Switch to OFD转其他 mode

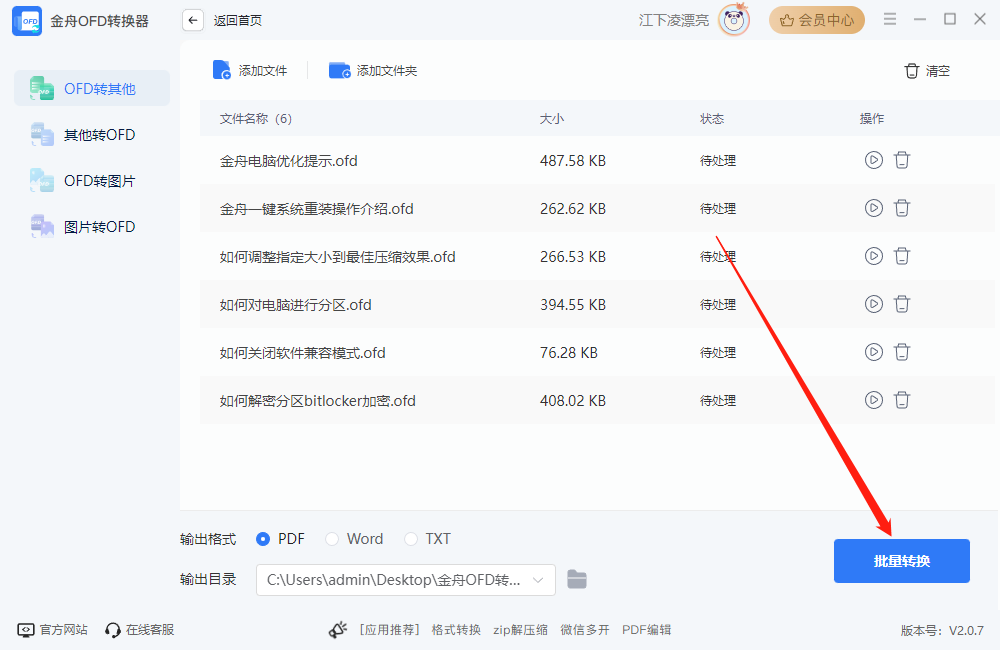92,89
